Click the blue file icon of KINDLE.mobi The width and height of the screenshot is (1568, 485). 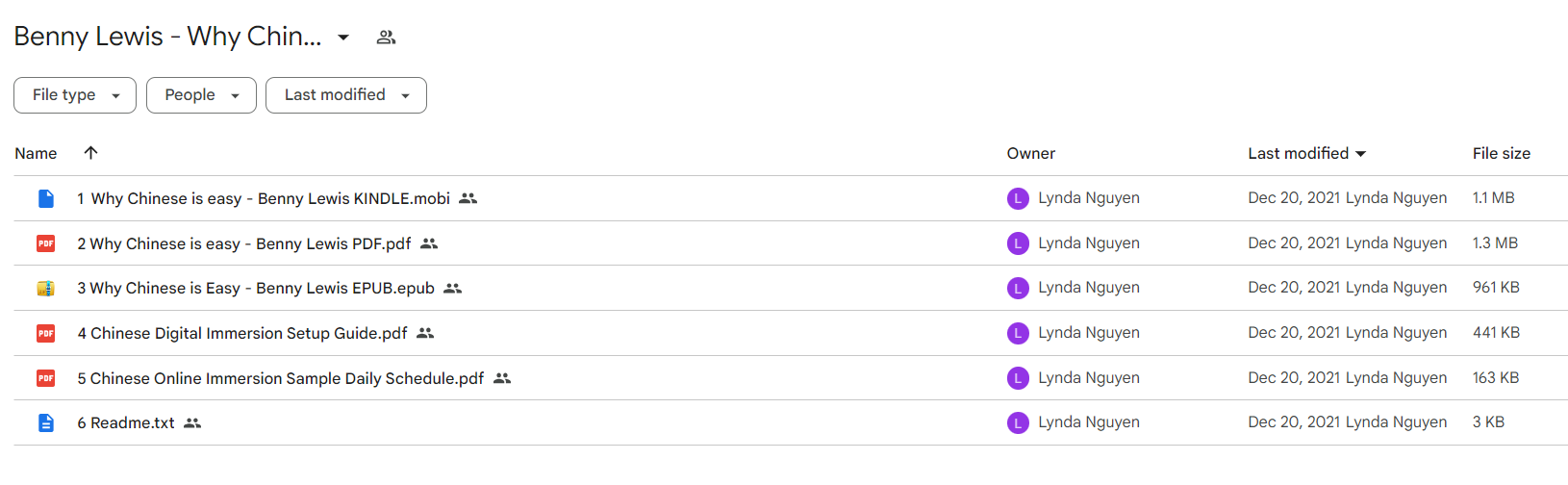[46, 198]
